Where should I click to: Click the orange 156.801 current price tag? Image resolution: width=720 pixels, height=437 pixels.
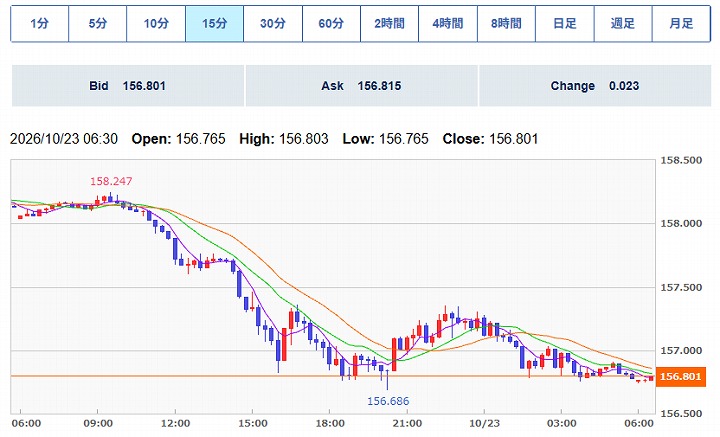click(x=681, y=377)
